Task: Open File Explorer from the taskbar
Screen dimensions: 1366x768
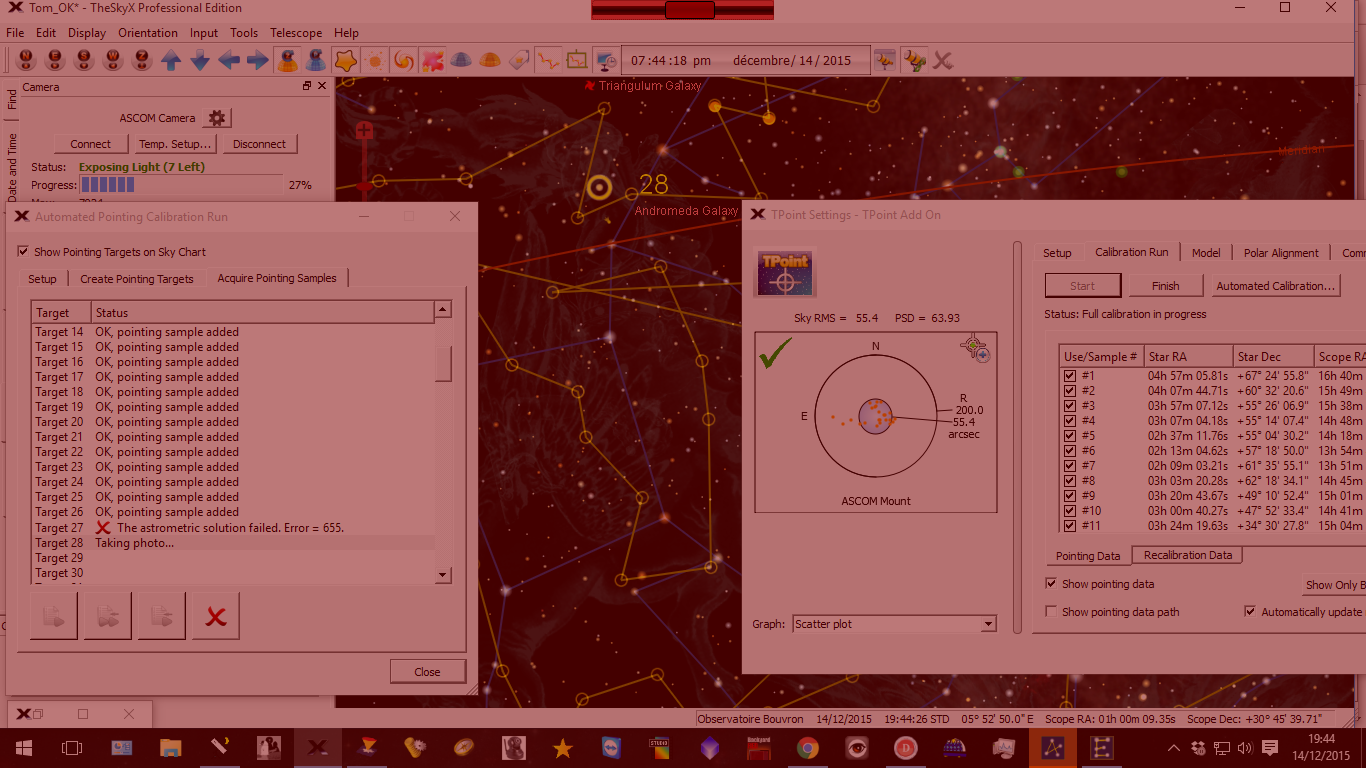Action: click(171, 748)
